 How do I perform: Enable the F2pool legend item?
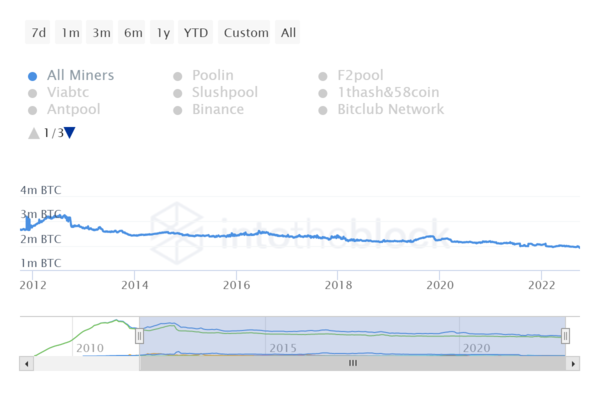pos(360,75)
